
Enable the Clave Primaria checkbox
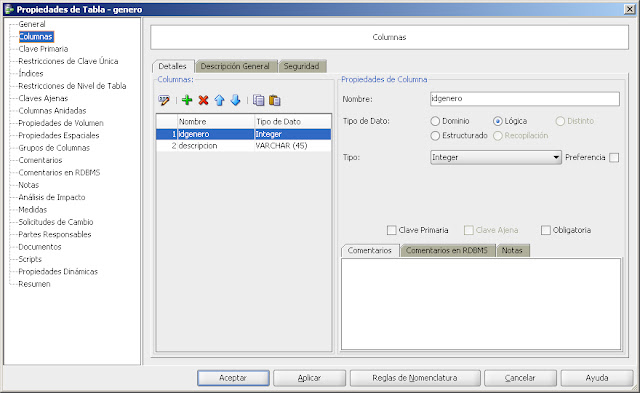(391, 230)
